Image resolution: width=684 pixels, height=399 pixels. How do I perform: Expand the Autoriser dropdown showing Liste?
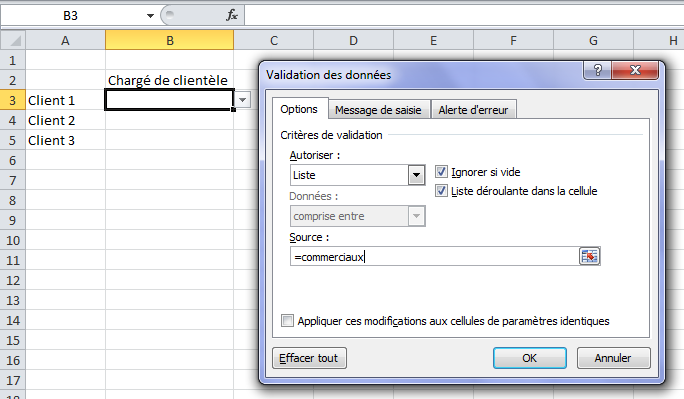(416, 175)
